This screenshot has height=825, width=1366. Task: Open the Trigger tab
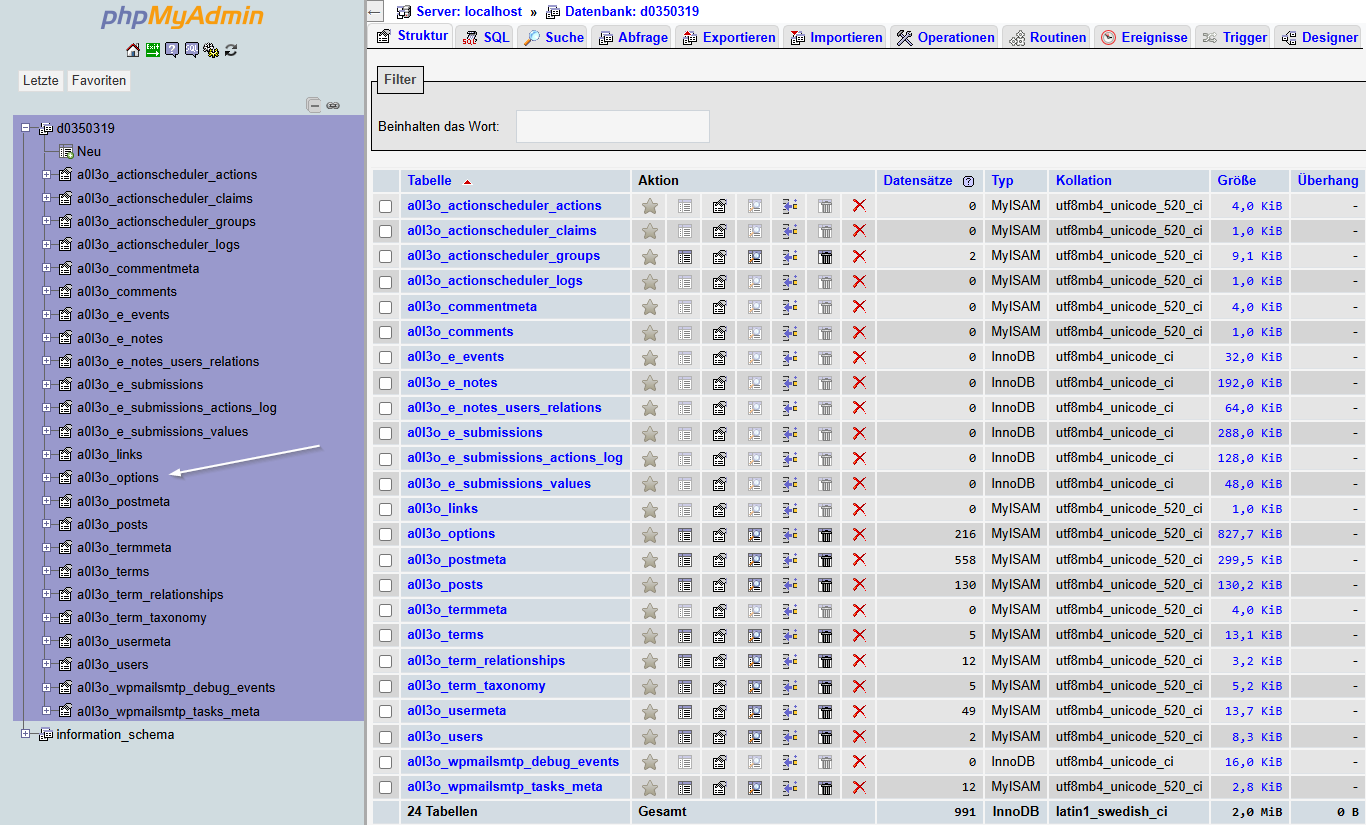click(x=1233, y=37)
